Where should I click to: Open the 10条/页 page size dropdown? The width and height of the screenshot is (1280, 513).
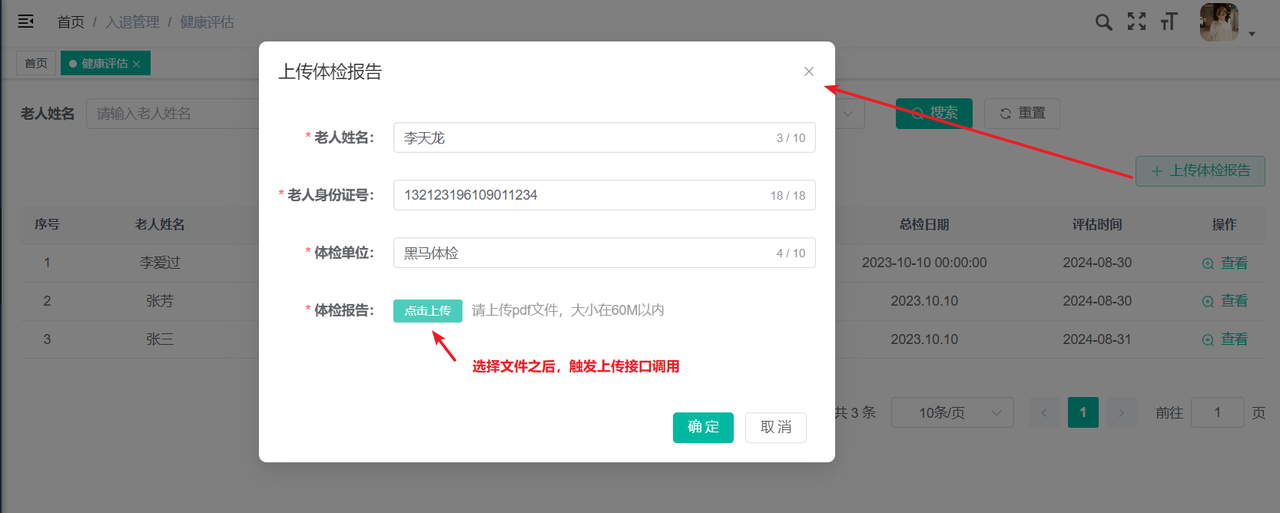coord(952,412)
